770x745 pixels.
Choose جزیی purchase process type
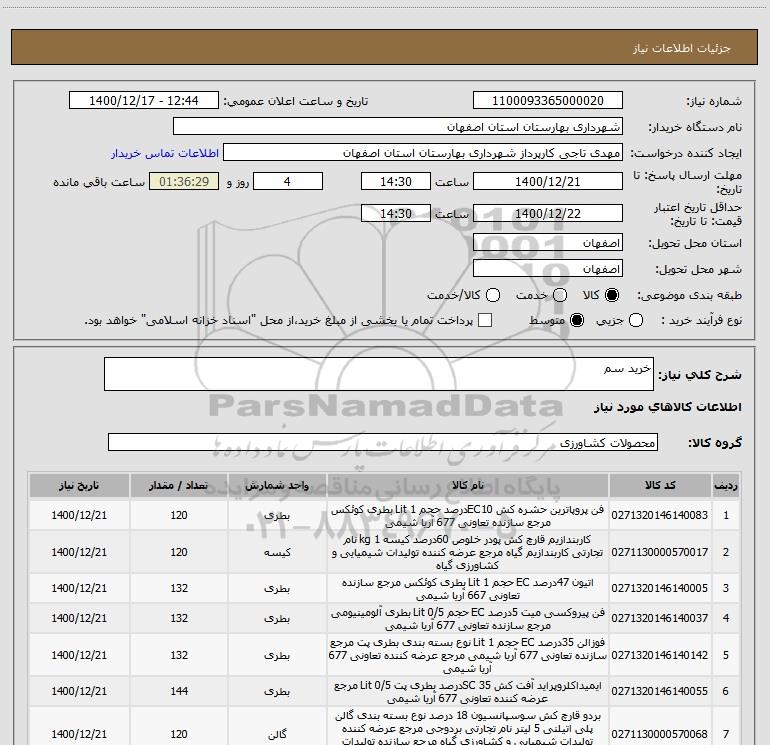point(635,320)
